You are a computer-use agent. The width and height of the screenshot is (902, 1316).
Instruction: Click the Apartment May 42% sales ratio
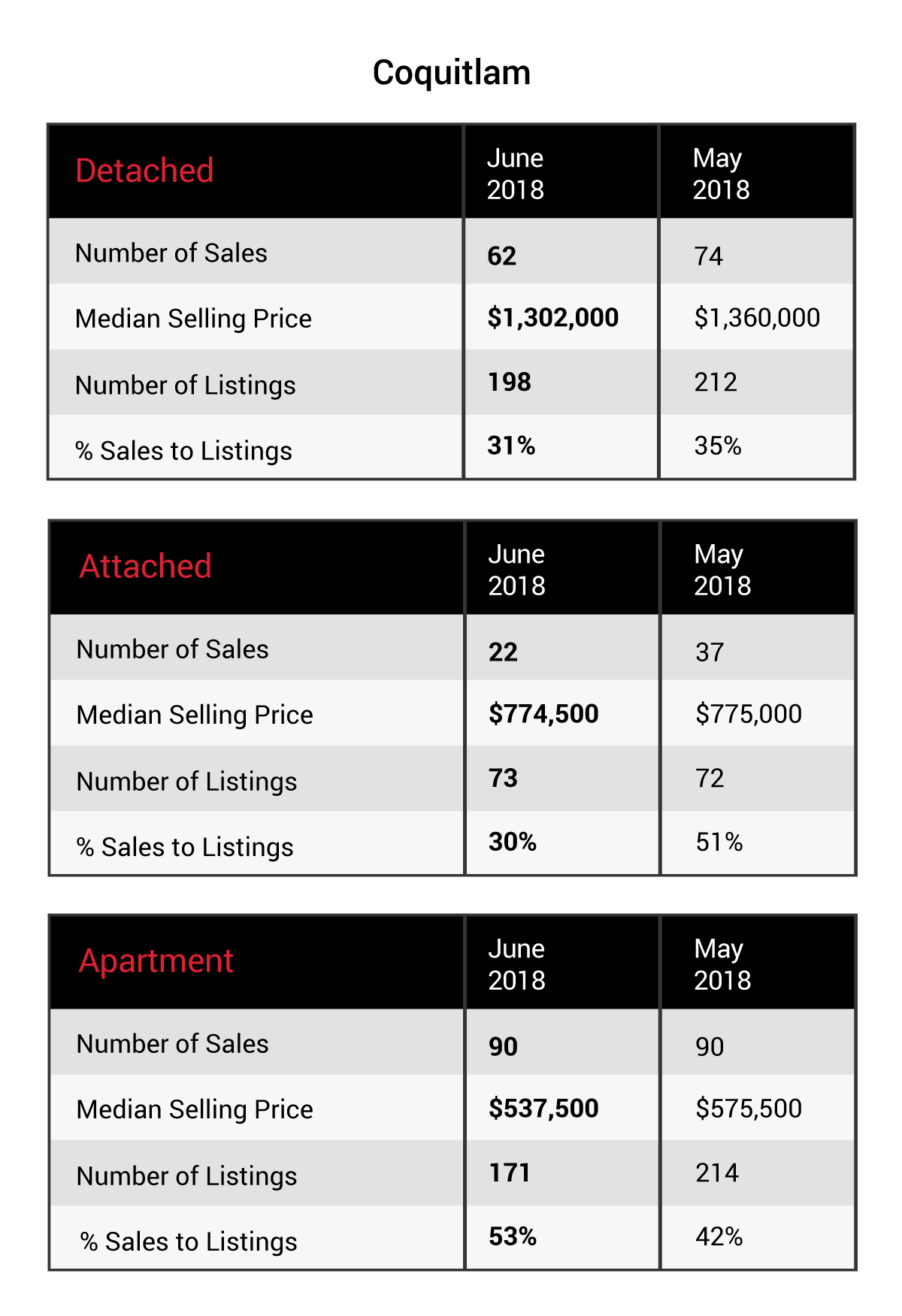(x=719, y=1236)
